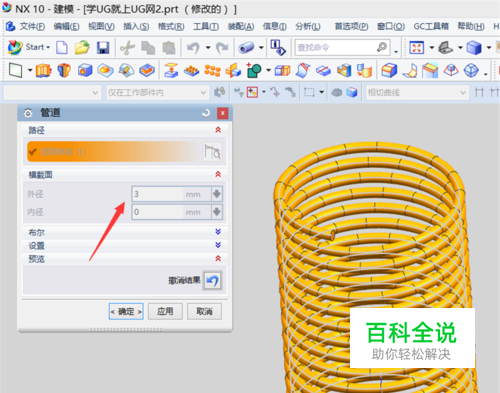Image resolution: width=500 pixels, height=393 pixels.
Task: Reset the 管道 dialog with reset icon
Action: (206, 113)
